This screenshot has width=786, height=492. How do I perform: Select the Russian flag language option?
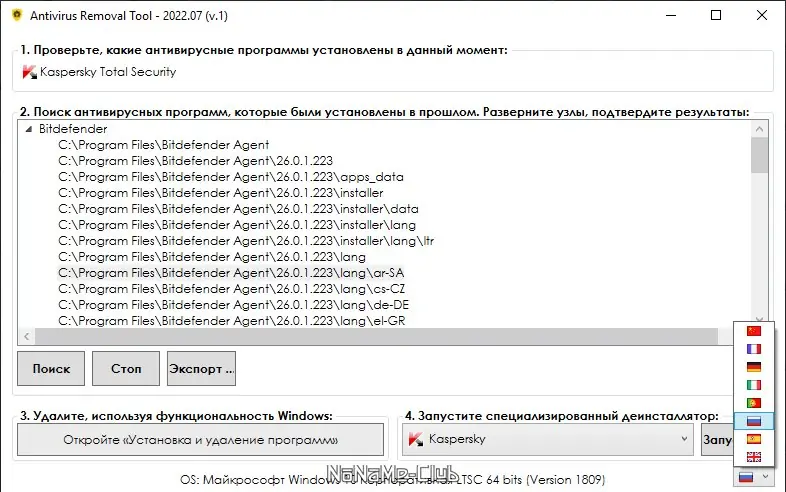(754, 421)
